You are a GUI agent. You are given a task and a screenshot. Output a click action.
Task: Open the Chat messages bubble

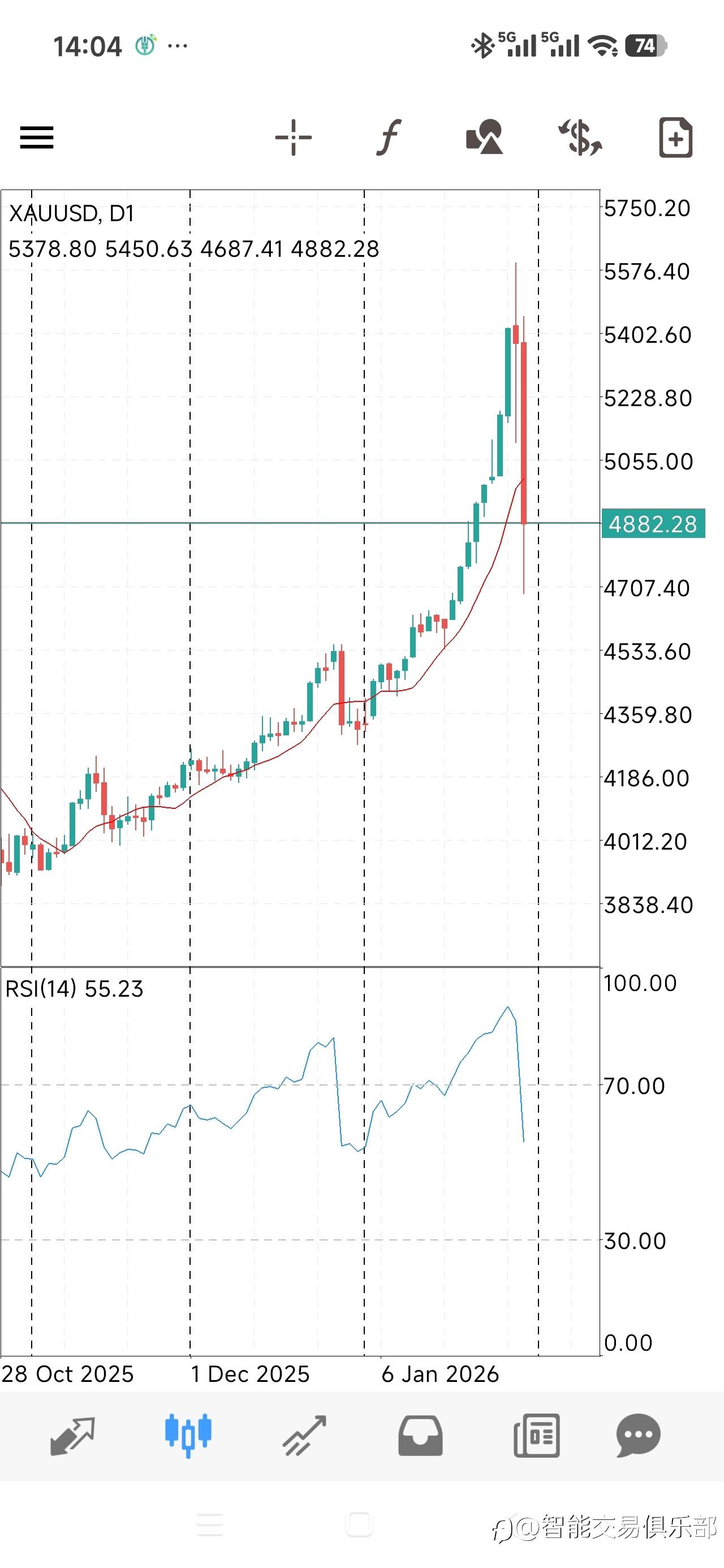coord(638,1436)
